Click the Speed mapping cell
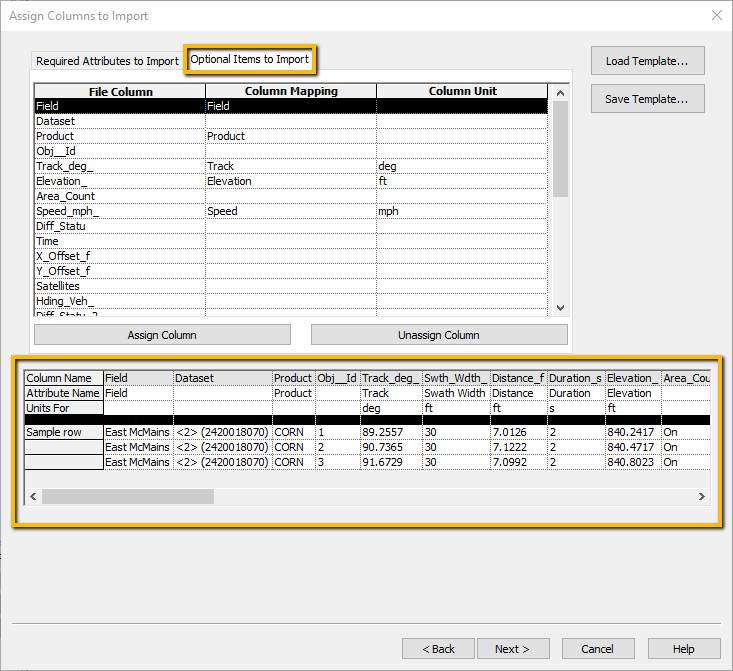This screenshot has height=671, width=733. click(x=291, y=211)
